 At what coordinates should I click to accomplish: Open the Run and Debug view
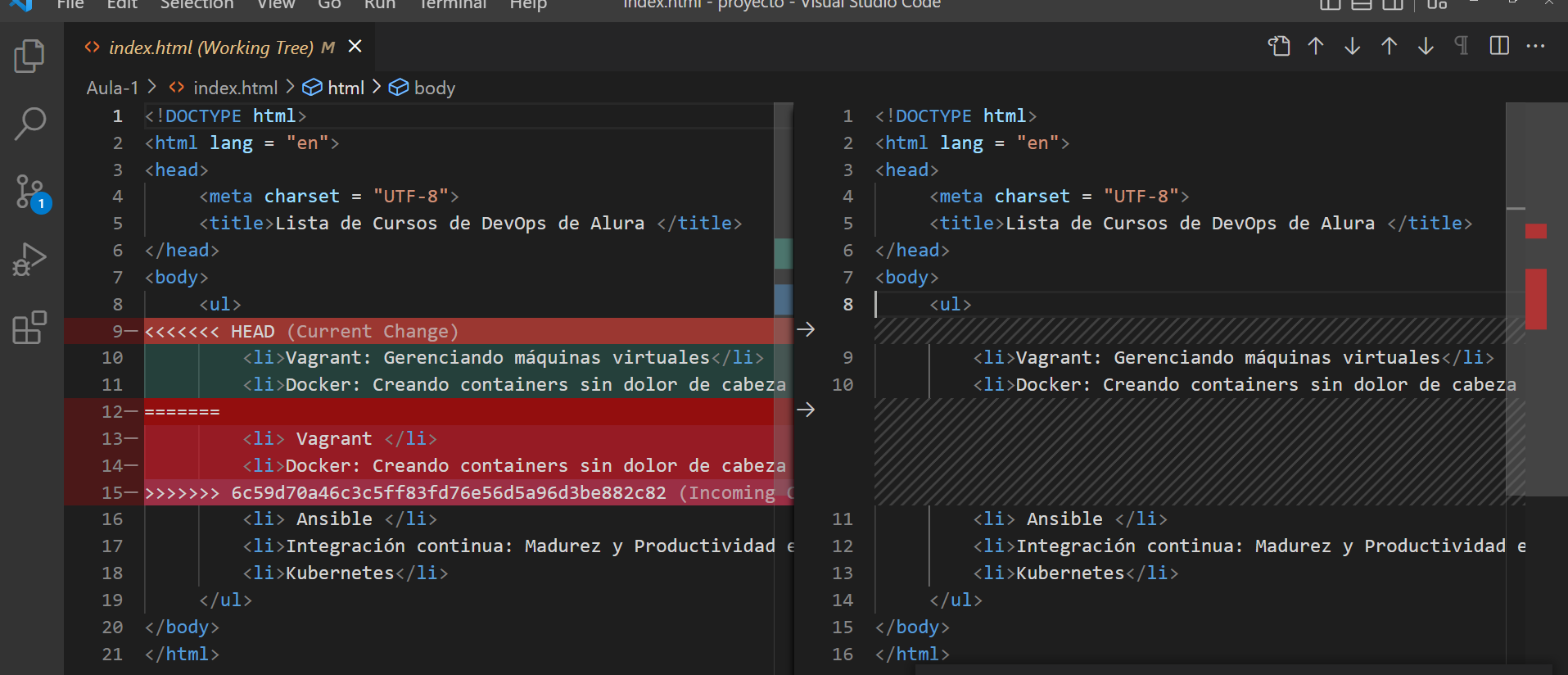coord(30,260)
